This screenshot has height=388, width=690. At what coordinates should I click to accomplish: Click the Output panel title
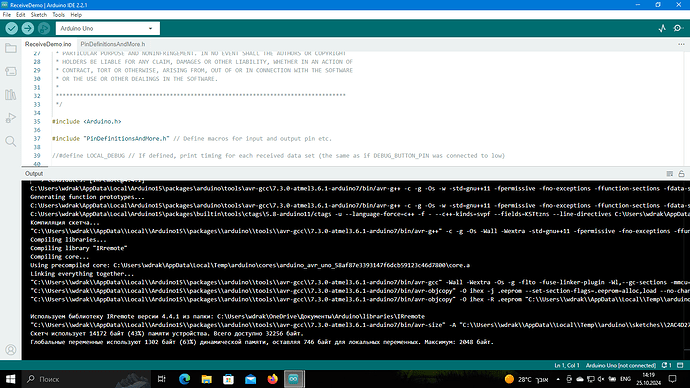click(x=34, y=174)
